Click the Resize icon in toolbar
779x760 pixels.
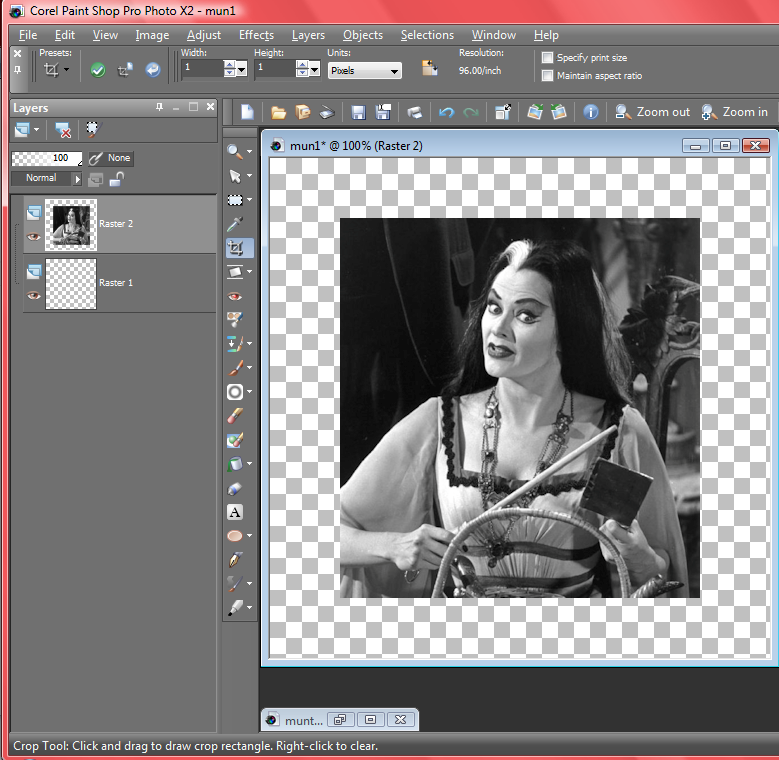tap(502, 112)
